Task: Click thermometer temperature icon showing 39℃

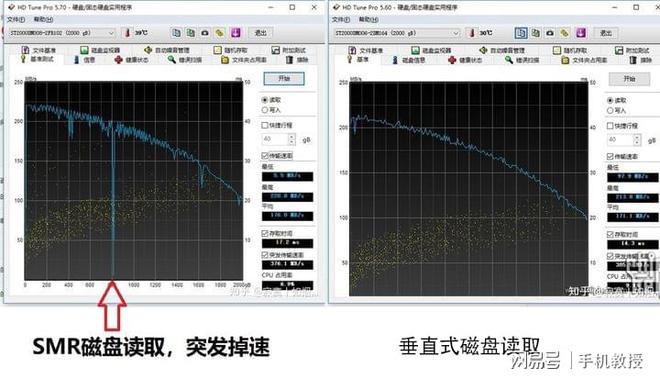Action: click(127, 33)
